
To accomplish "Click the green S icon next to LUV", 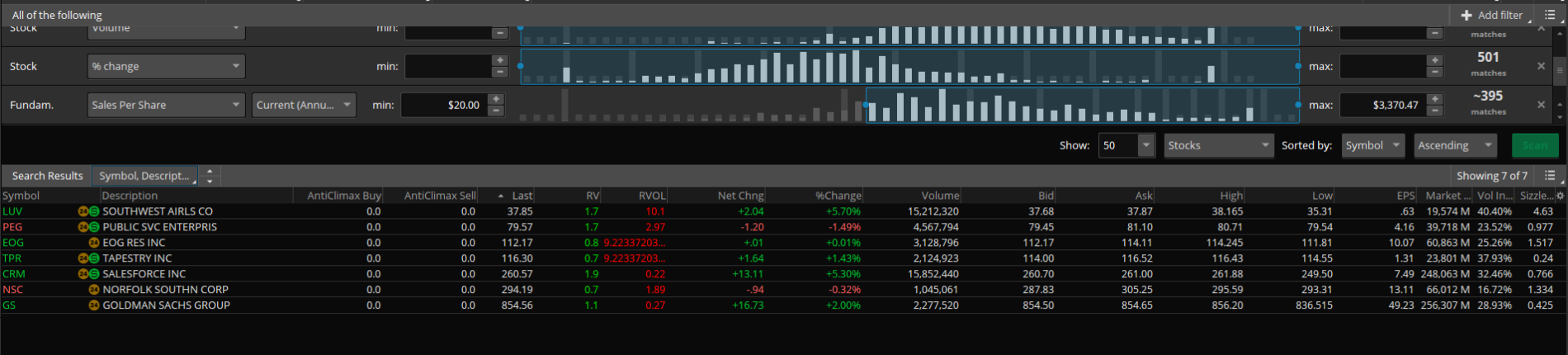I will tap(94, 211).
